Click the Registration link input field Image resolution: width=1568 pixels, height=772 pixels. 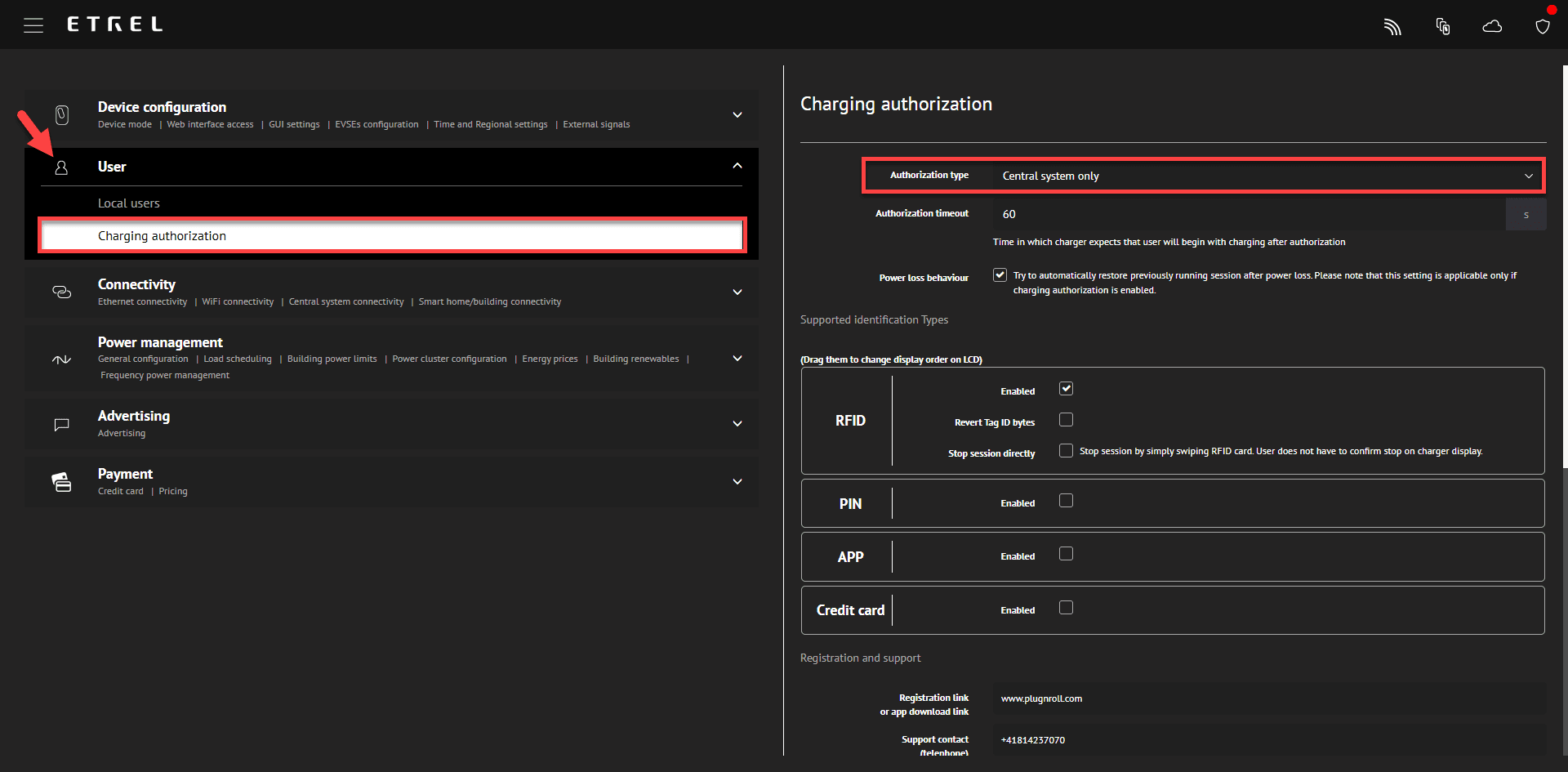1269,698
